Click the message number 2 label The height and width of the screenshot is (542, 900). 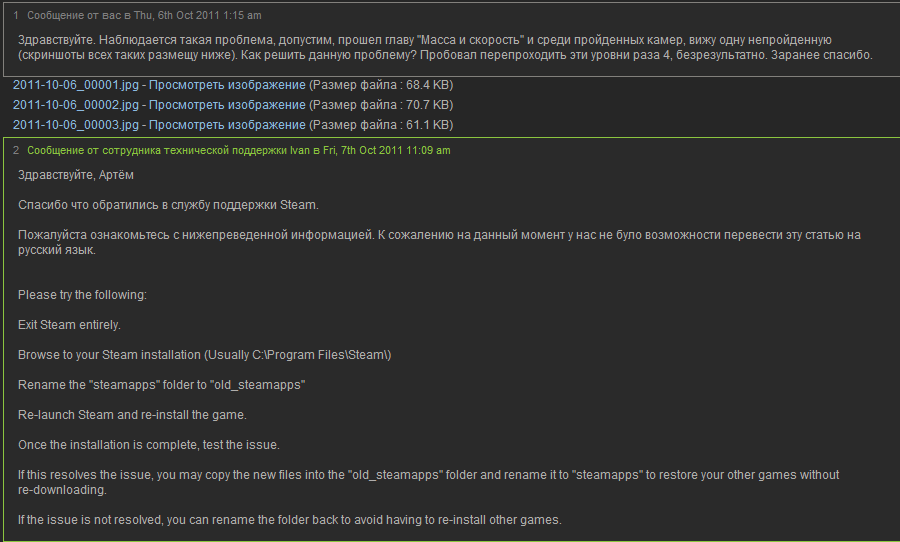pos(16,150)
